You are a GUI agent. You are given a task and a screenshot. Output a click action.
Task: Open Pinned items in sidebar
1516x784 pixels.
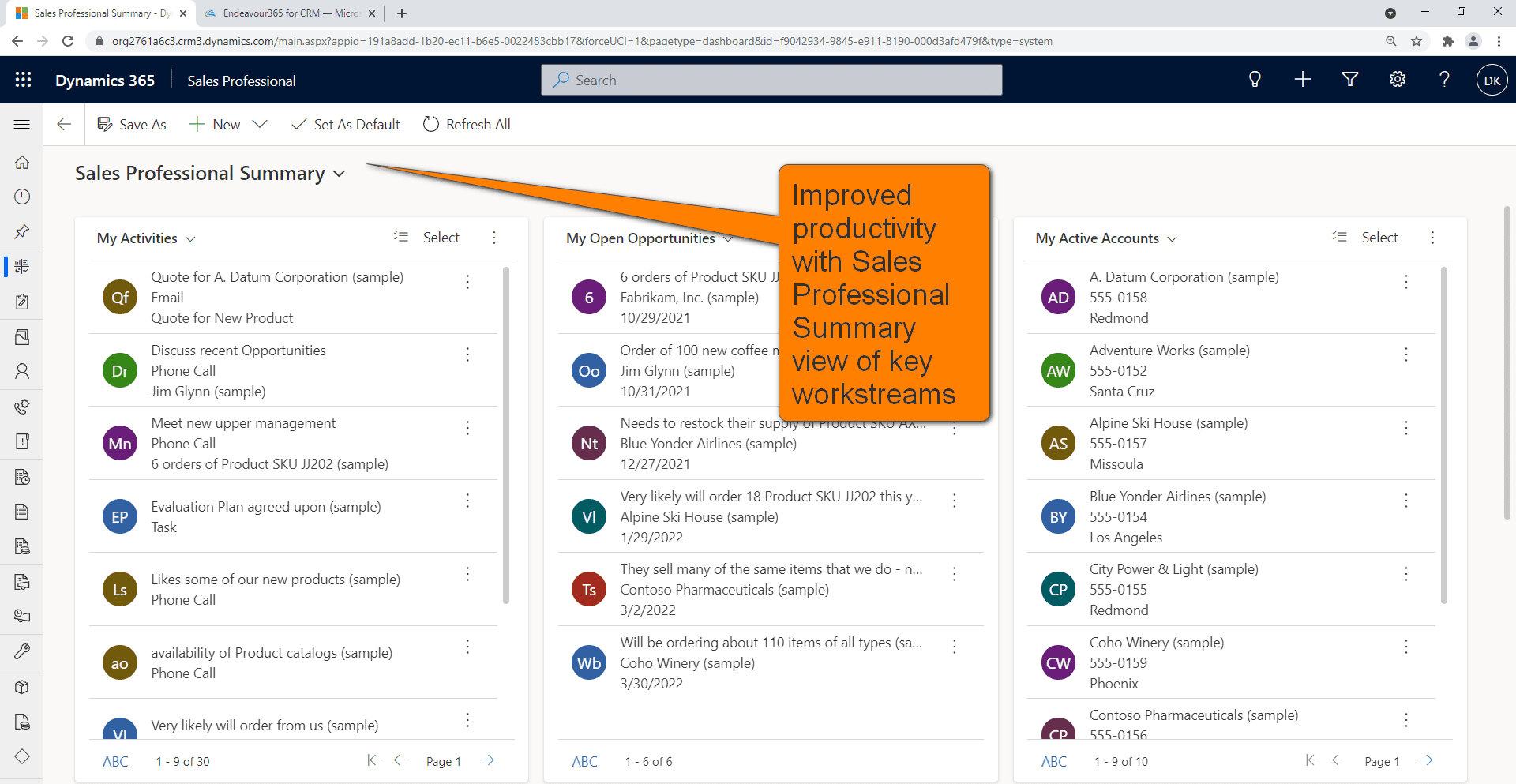[x=22, y=231]
